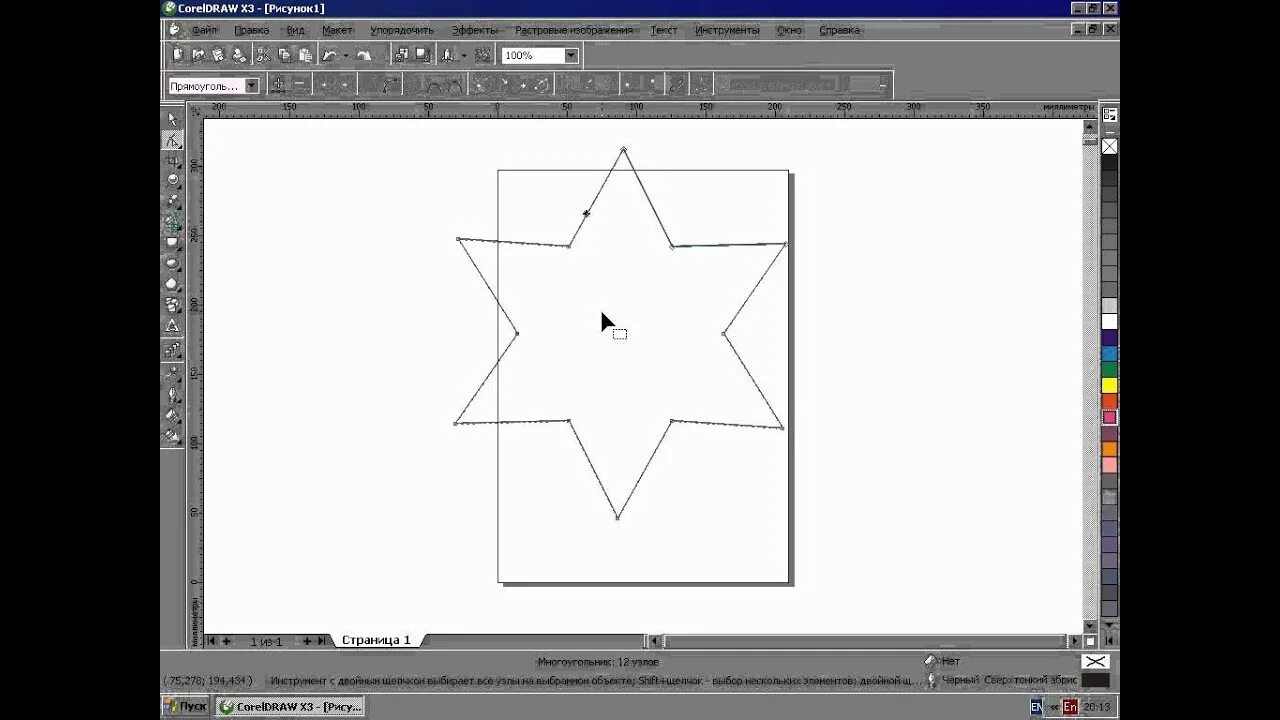Select the Text tool (letter A)
Viewport: 1280px width, 720px height.
click(173, 326)
